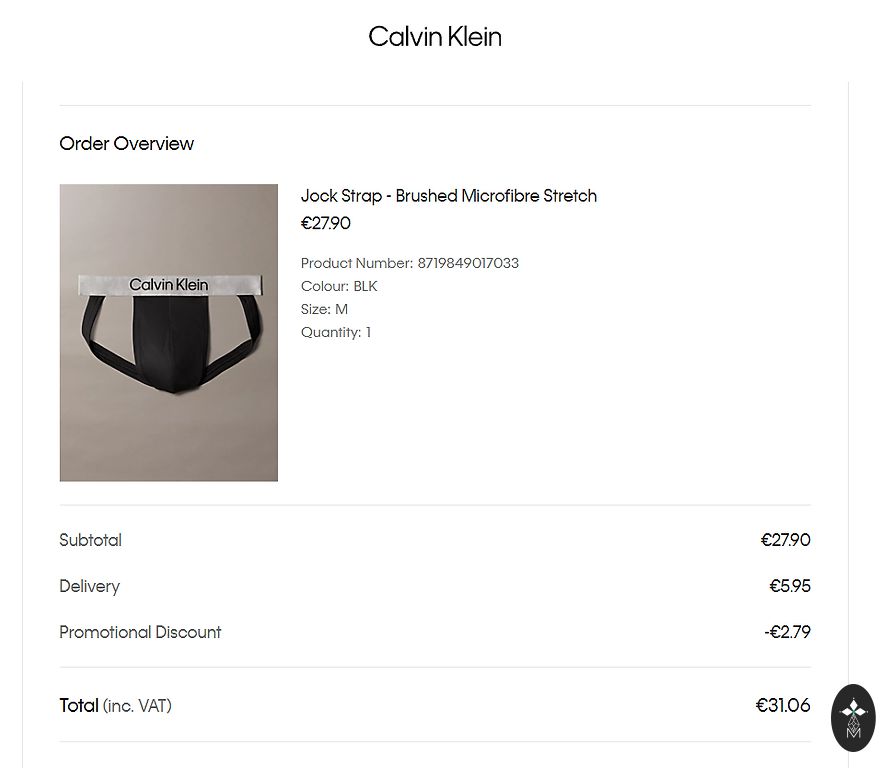Open the round floating widget icon
The image size is (892, 768).
(x=853, y=717)
